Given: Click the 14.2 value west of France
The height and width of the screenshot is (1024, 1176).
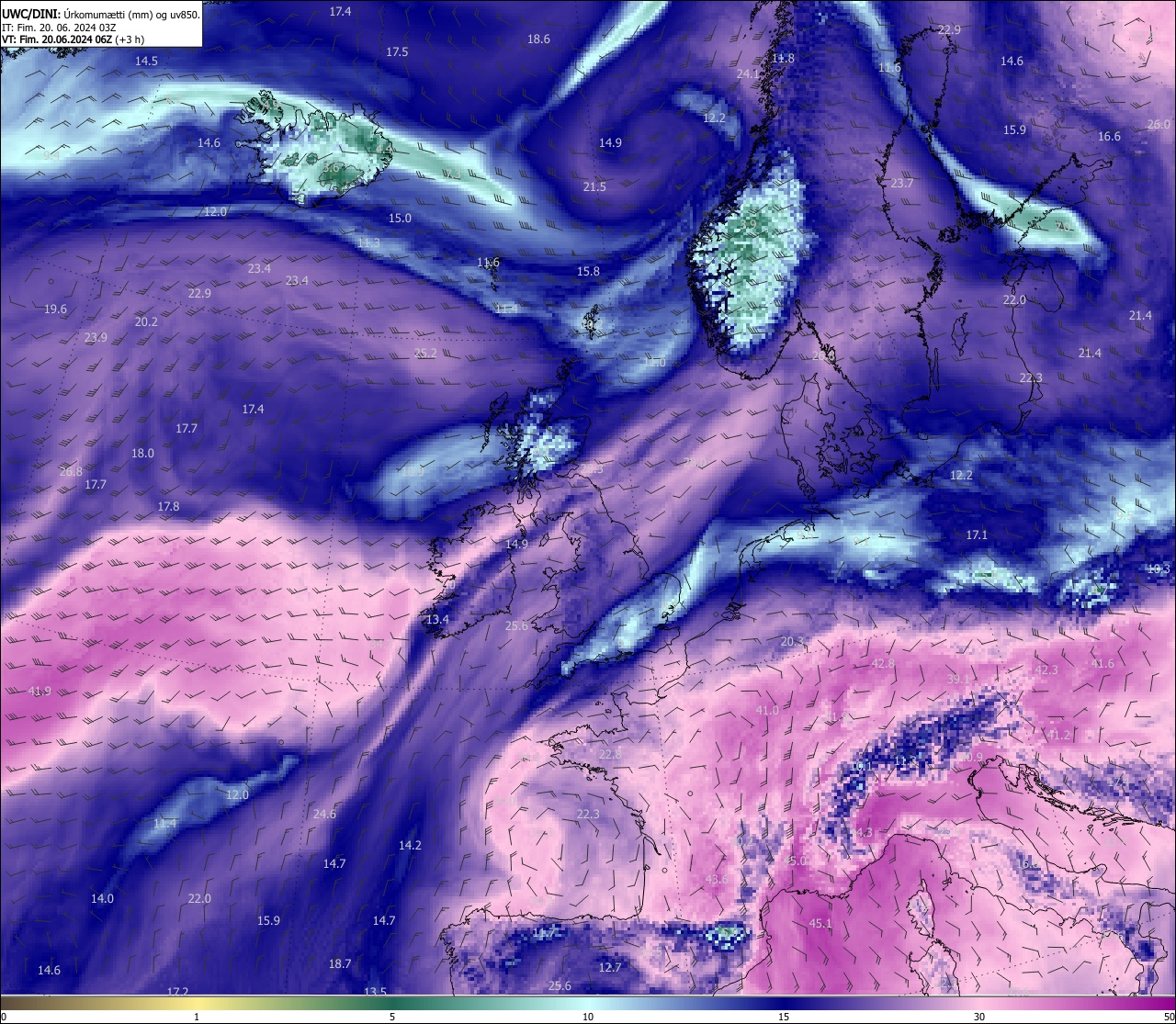Looking at the screenshot, I should pos(410,846).
